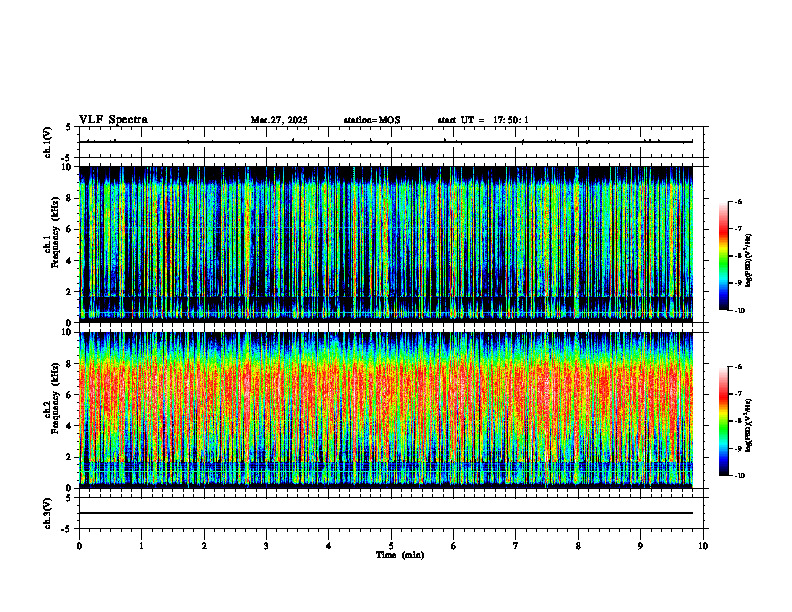Click time tick label '10' on x-axis
792x612 pixels.
pos(703,546)
